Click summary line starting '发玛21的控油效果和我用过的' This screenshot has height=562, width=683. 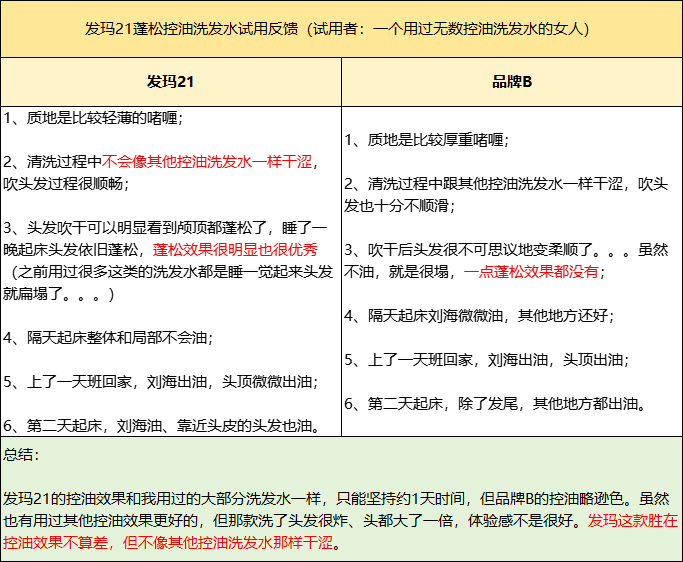(336, 499)
